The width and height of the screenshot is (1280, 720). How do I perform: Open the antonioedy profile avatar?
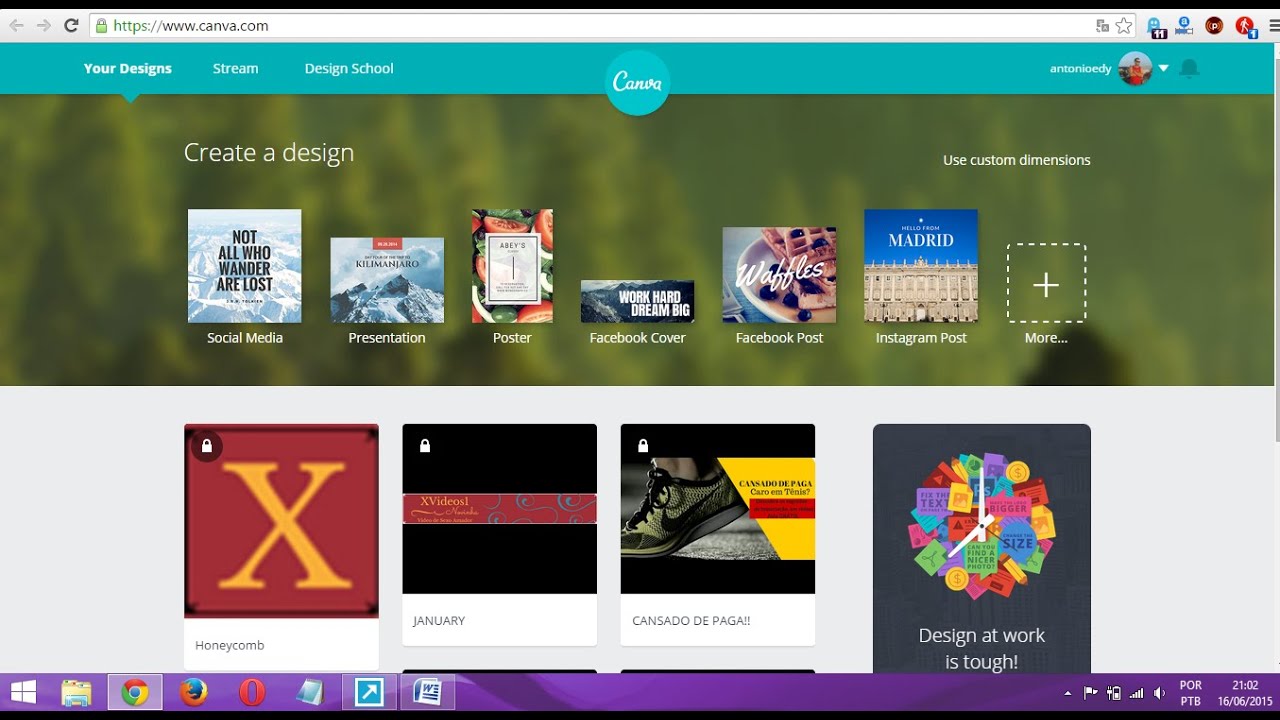[x=1135, y=68]
